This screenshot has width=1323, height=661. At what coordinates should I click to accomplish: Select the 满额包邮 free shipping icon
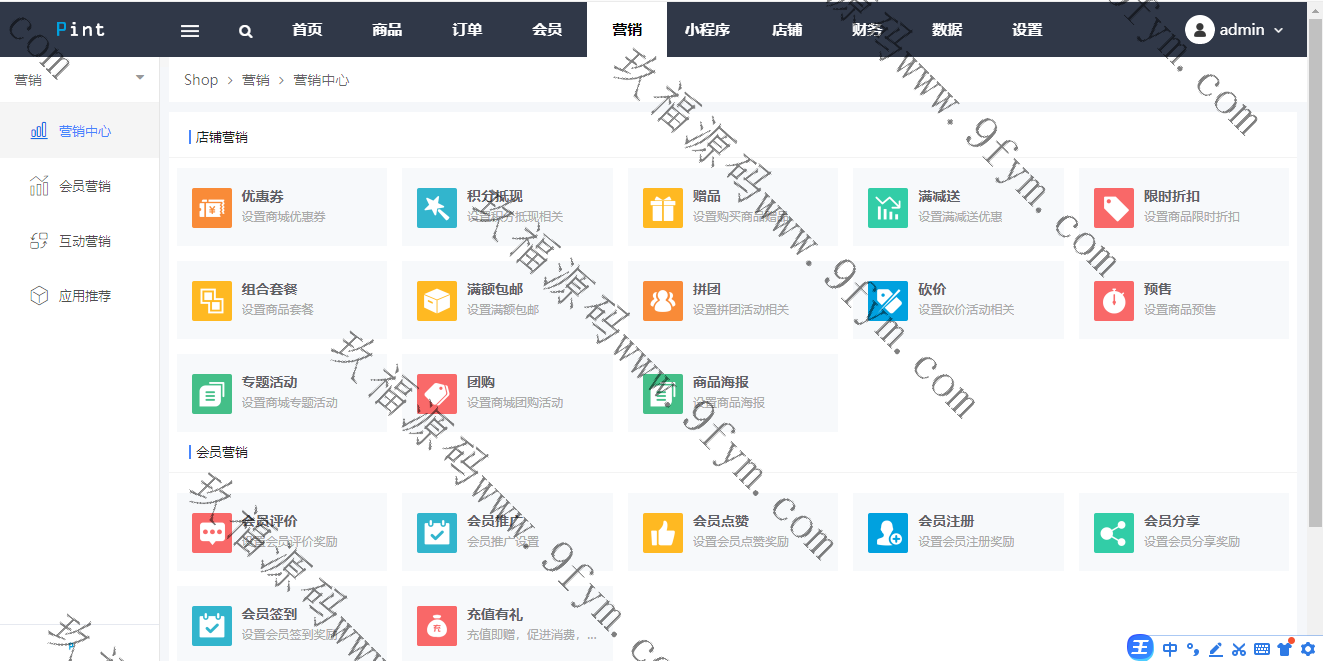pos(437,301)
